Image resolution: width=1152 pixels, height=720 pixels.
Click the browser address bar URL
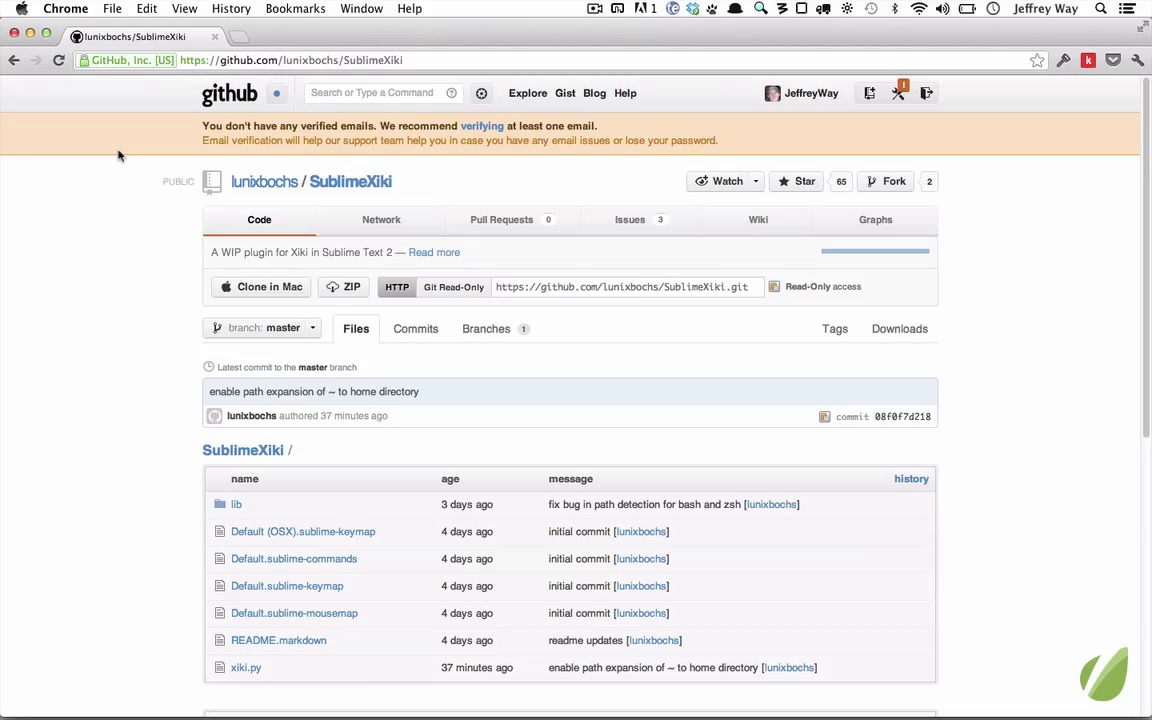pyautogui.click(x=291, y=60)
